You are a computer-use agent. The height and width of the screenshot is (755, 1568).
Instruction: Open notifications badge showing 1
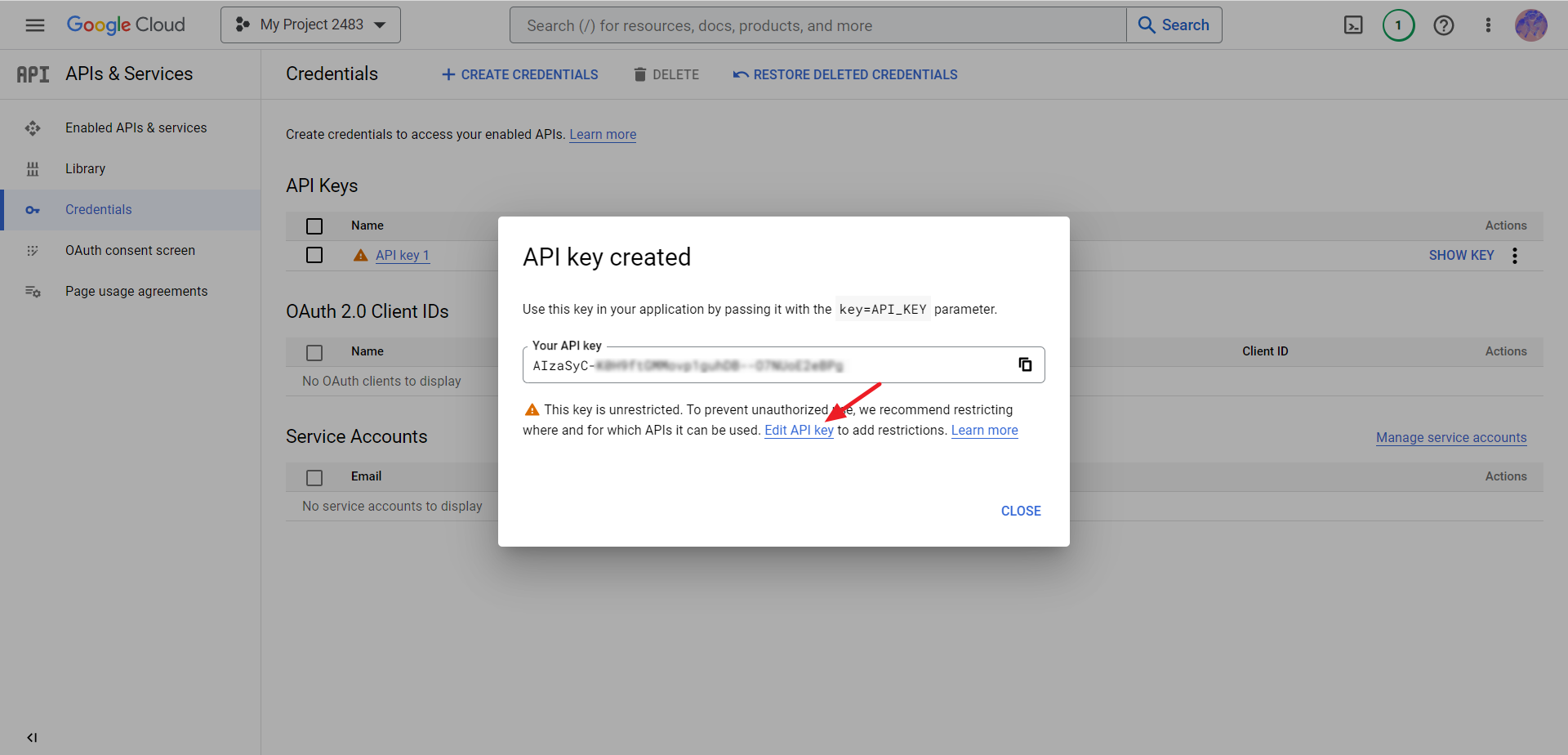(x=1399, y=25)
